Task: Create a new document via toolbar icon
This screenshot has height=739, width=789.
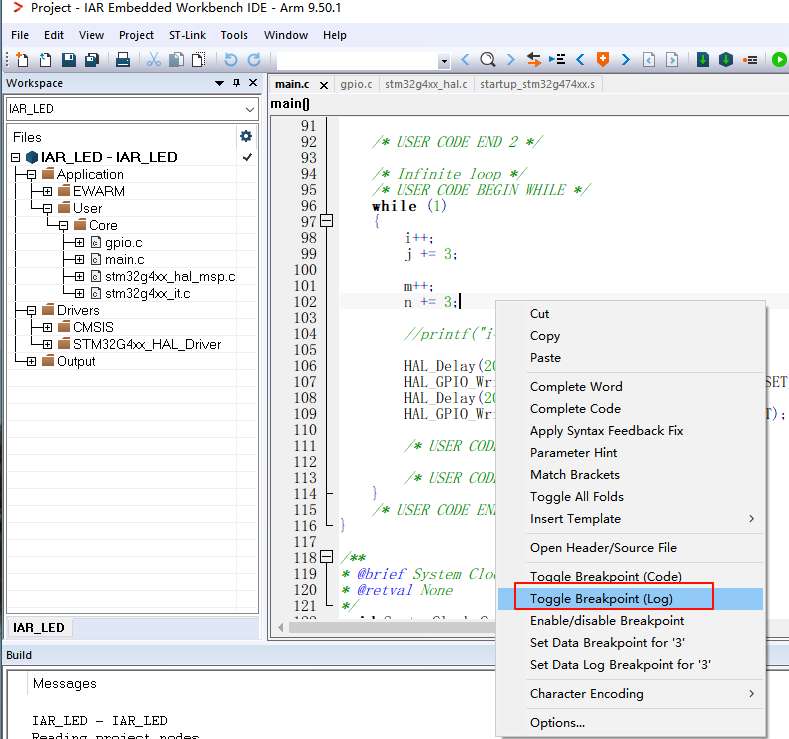Action: click(x=22, y=60)
